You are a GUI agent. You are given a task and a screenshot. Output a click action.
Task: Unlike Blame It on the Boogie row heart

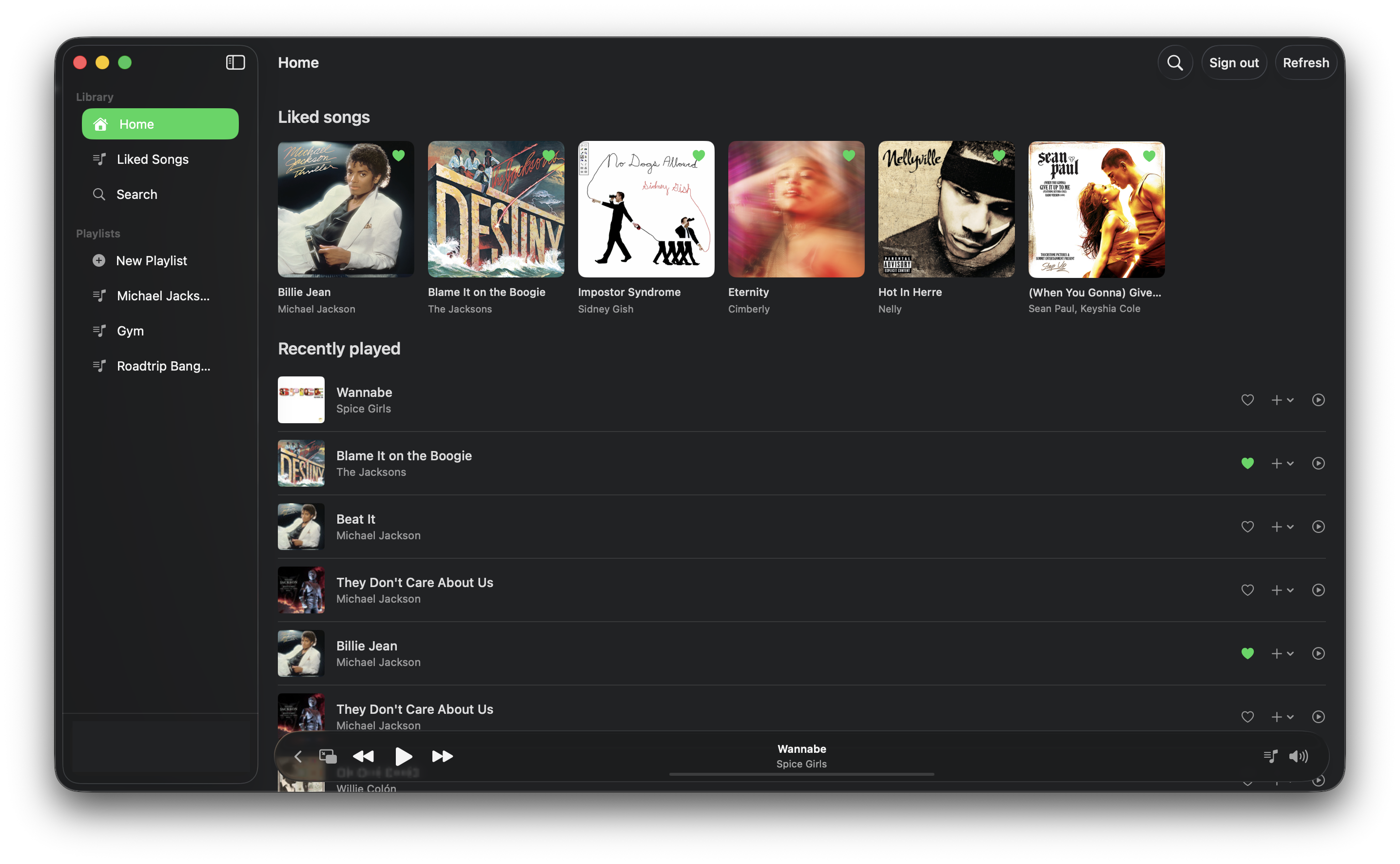click(x=1247, y=463)
